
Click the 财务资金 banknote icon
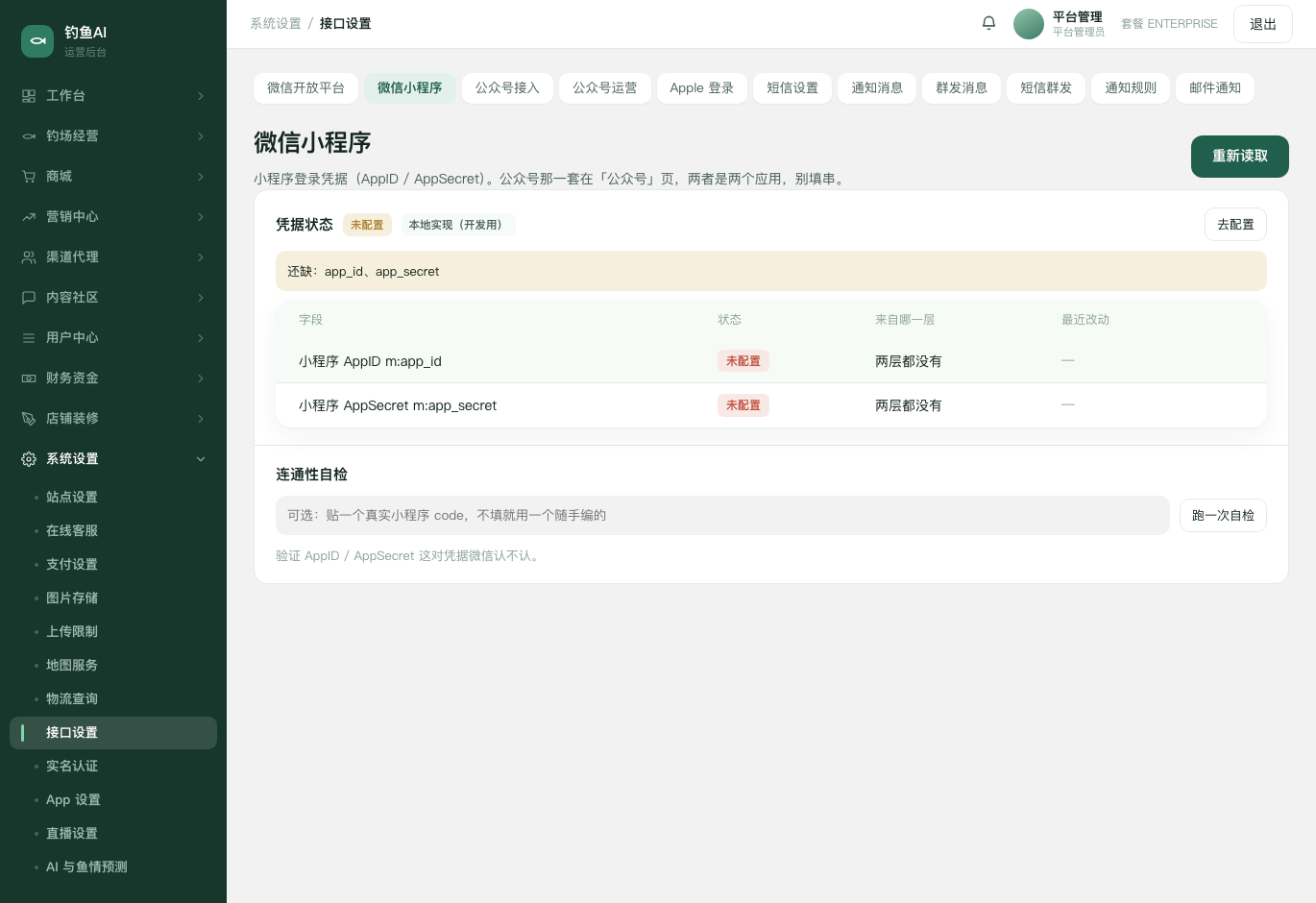29,378
